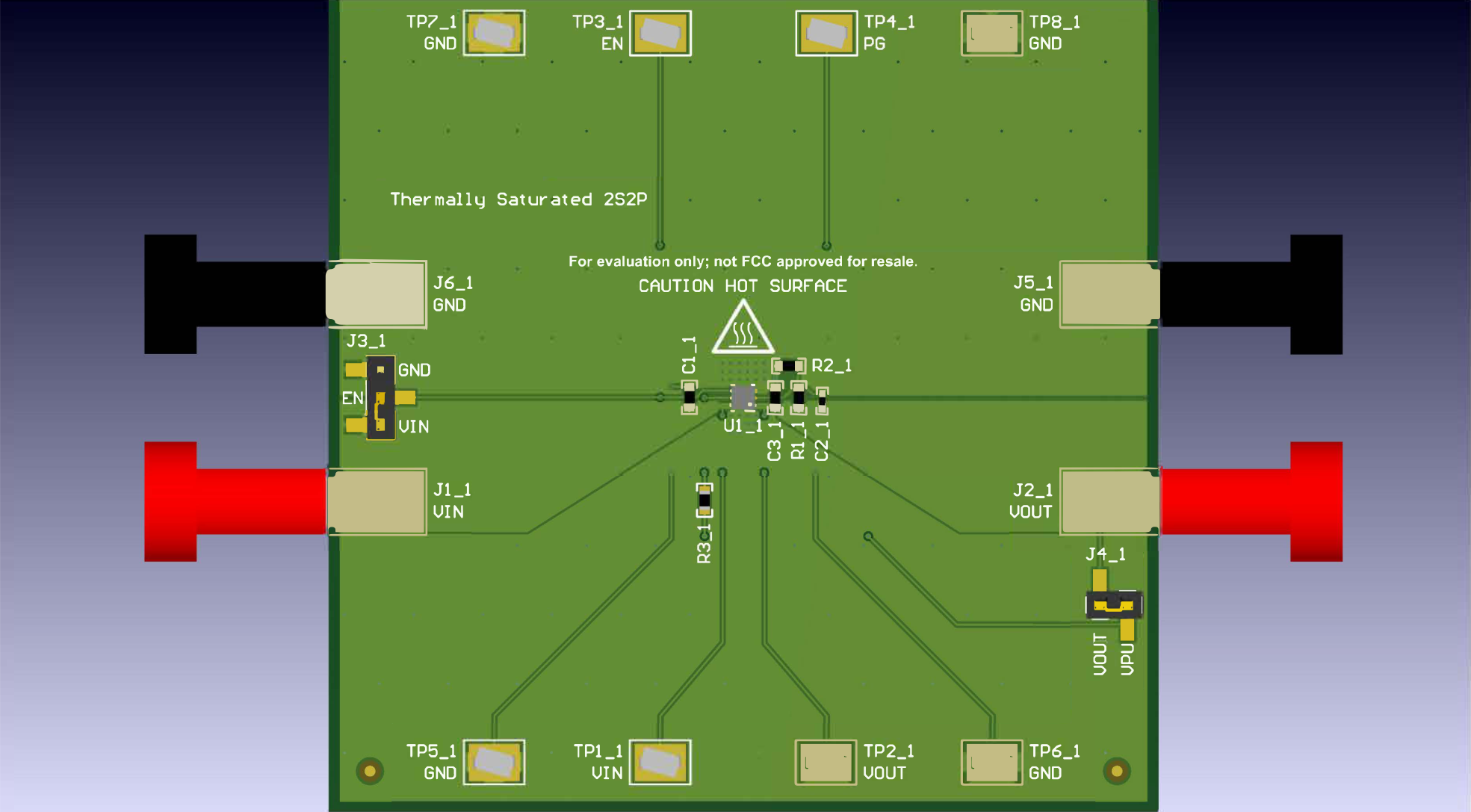Select the C1_1 input capacitor

click(689, 396)
